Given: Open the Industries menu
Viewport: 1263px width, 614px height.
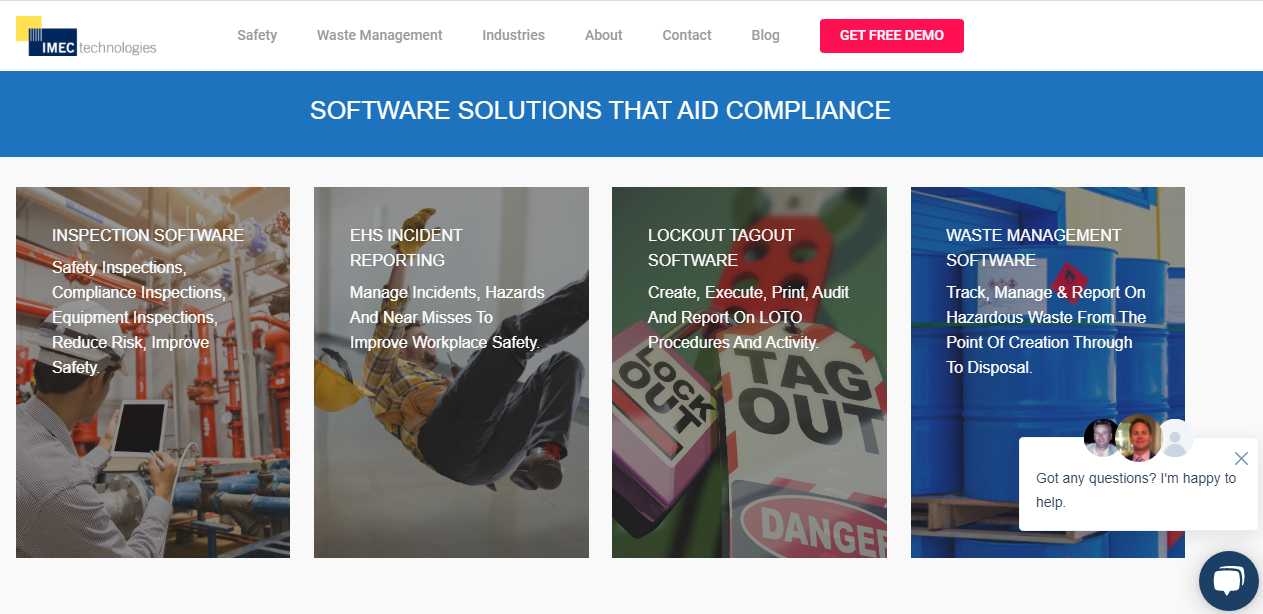Looking at the screenshot, I should (x=513, y=35).
